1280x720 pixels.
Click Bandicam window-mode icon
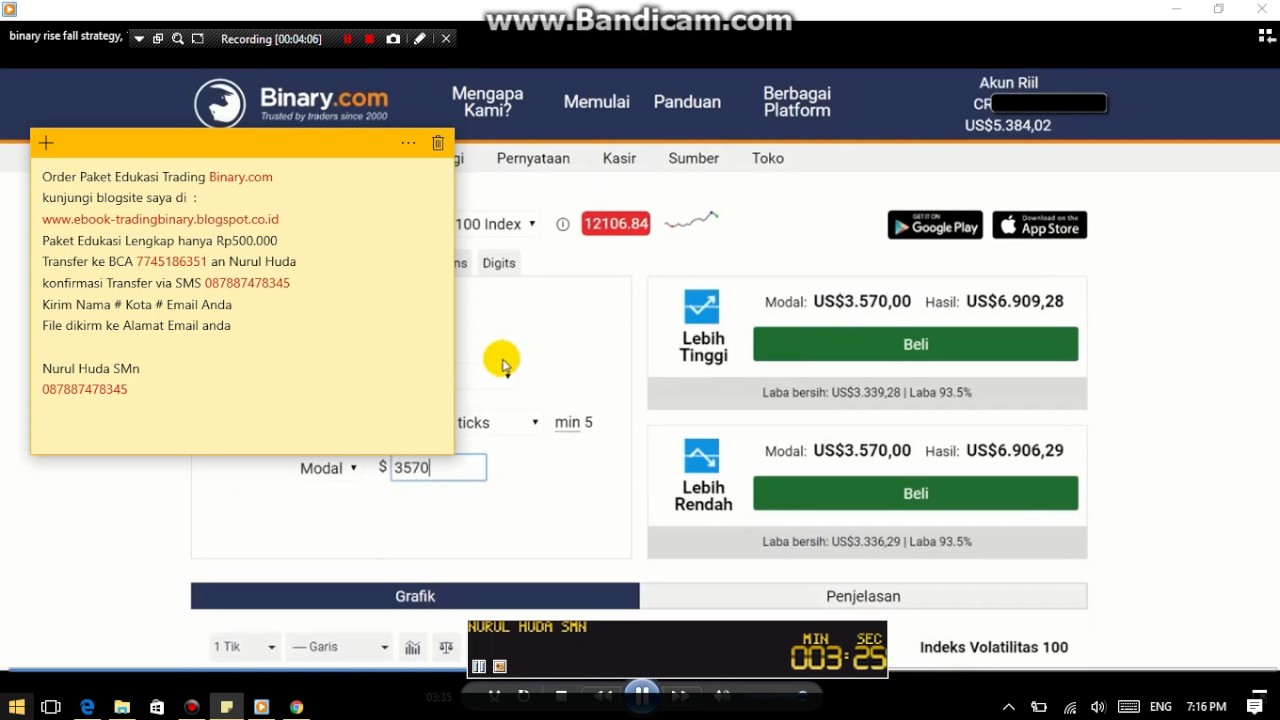158,39
